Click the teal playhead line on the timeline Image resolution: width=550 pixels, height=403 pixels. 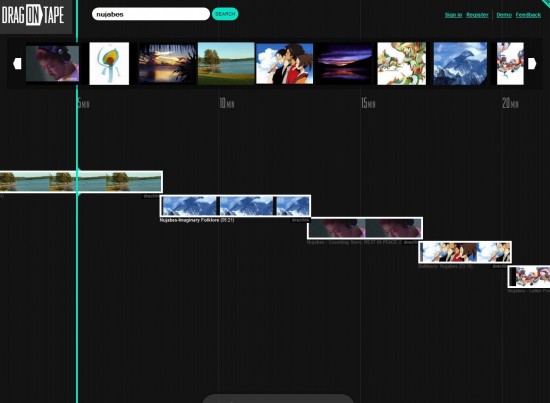77,246
